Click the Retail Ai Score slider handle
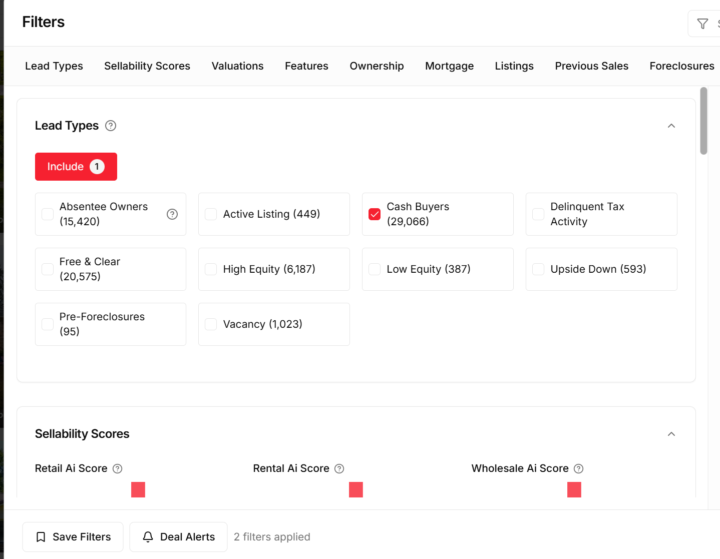 click(138, 490)
